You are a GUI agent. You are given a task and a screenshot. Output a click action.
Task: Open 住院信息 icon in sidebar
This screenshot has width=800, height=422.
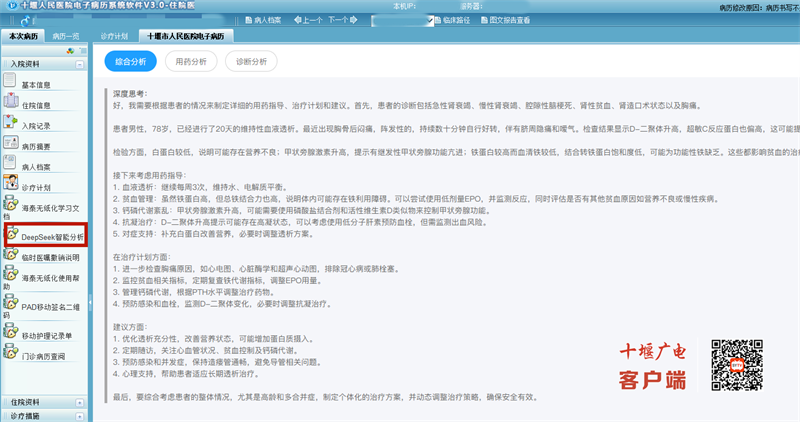(11, 101)
